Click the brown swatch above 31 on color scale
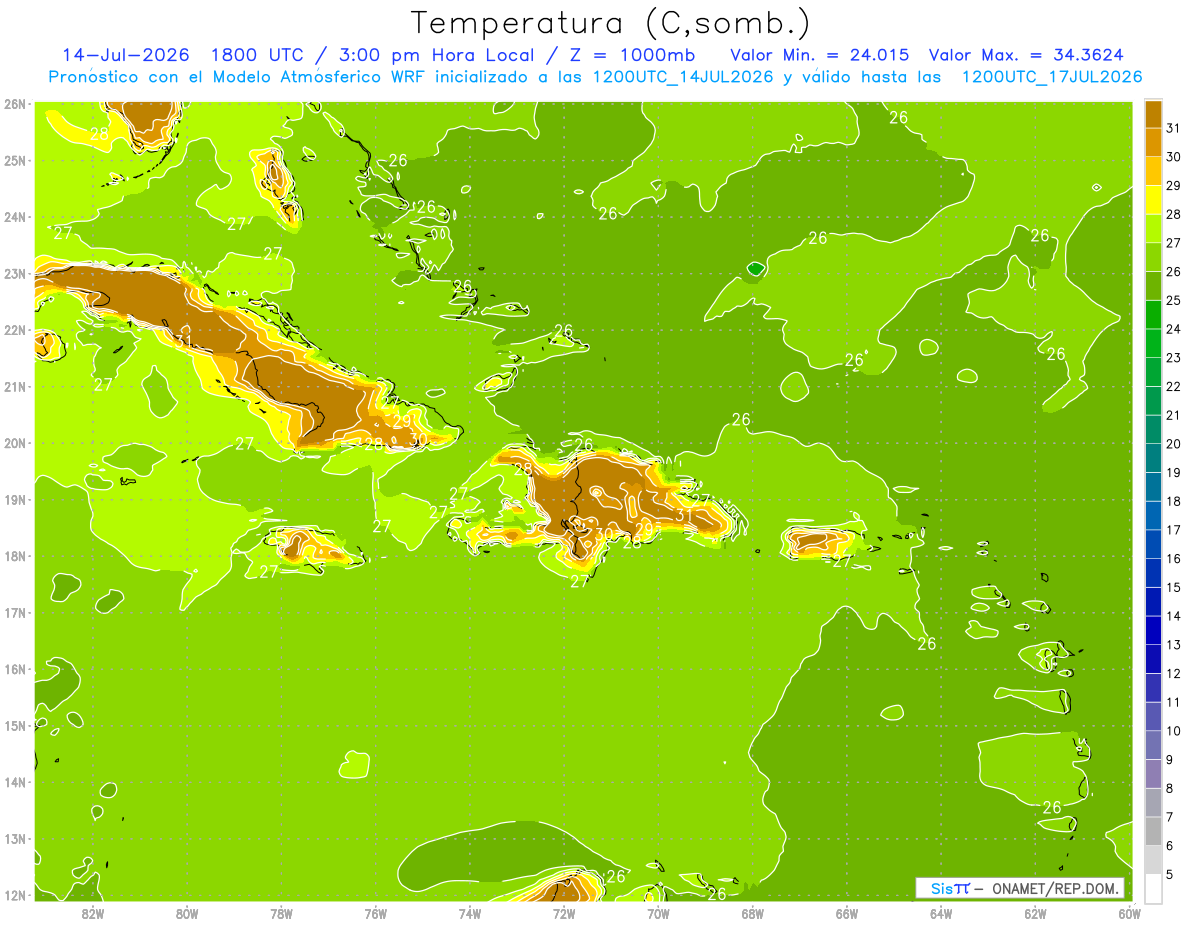 1153,114
